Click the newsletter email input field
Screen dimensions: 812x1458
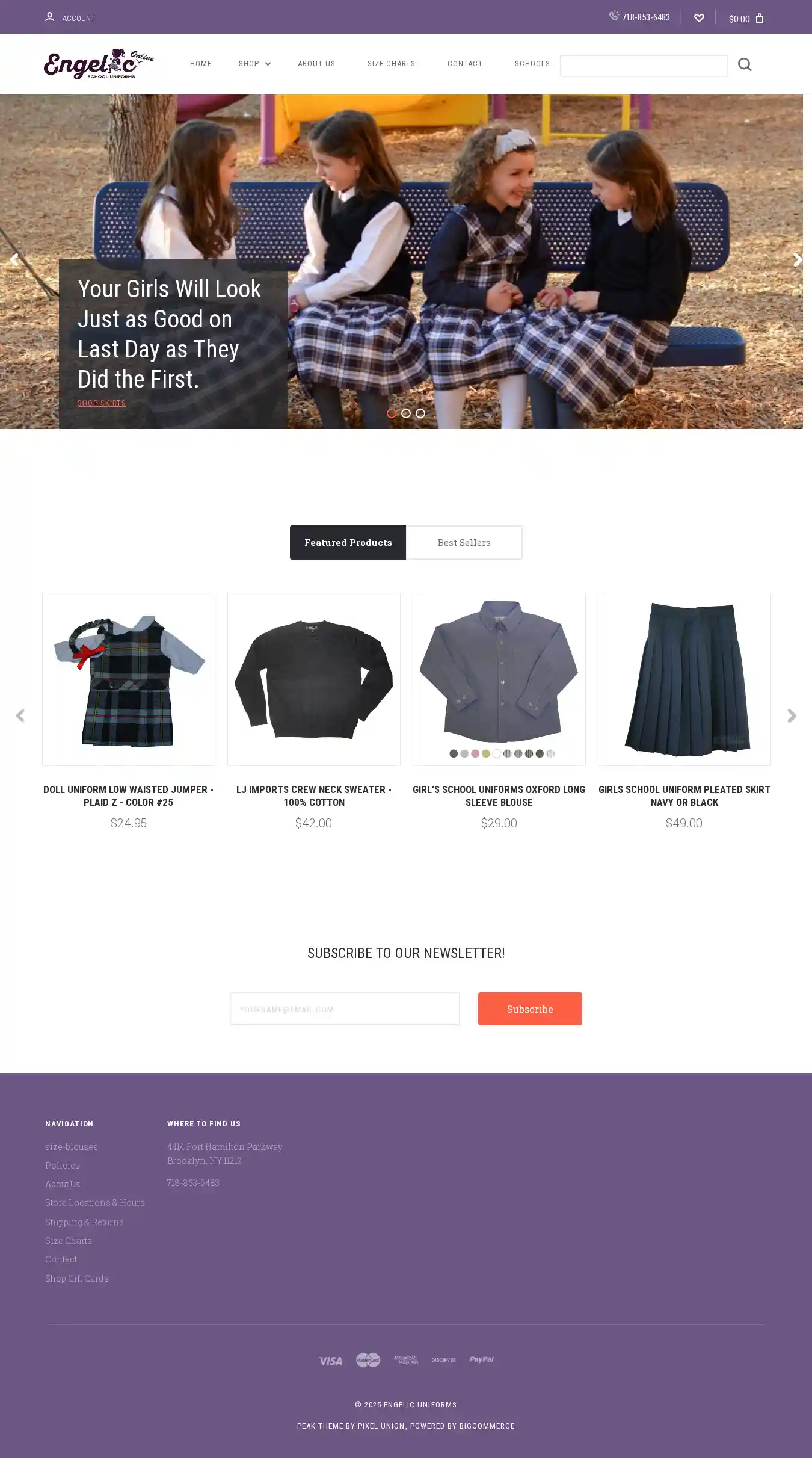pyautogui.click(x=345, y=1009)
